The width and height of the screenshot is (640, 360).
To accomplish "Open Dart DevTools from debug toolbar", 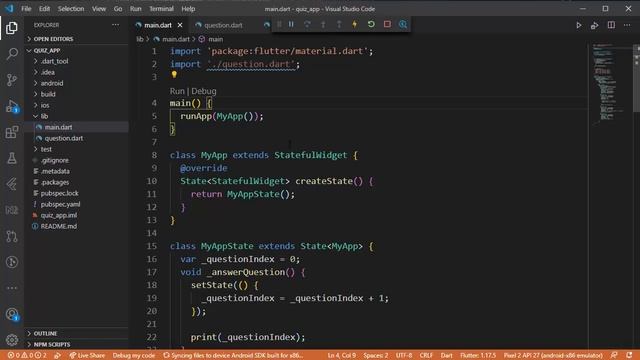I will coord(403,24).
